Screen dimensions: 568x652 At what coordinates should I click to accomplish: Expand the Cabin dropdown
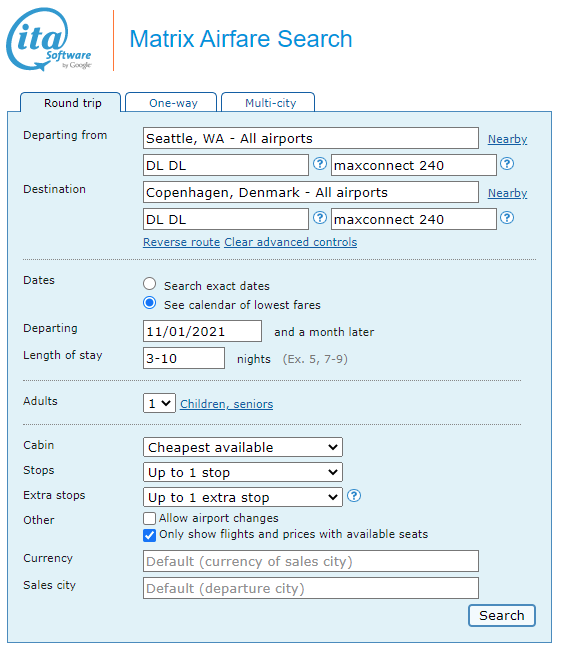(243, 447)
